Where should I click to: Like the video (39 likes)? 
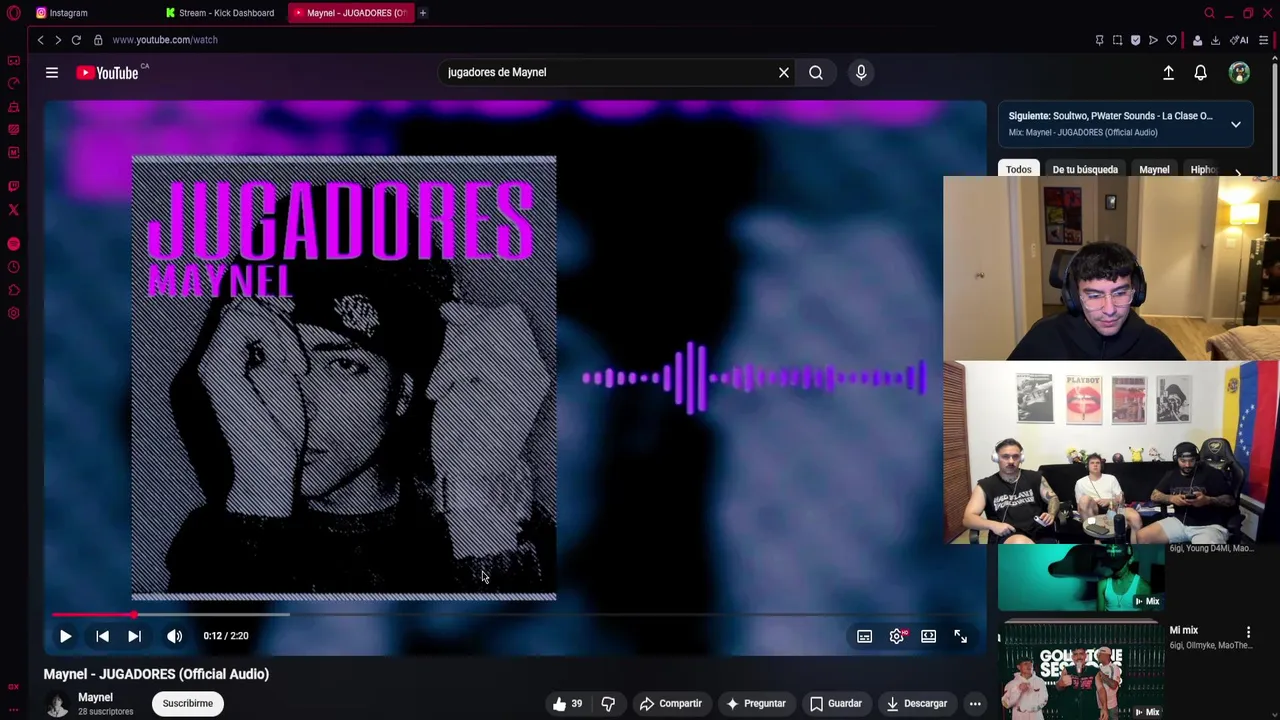coord(568,704)
